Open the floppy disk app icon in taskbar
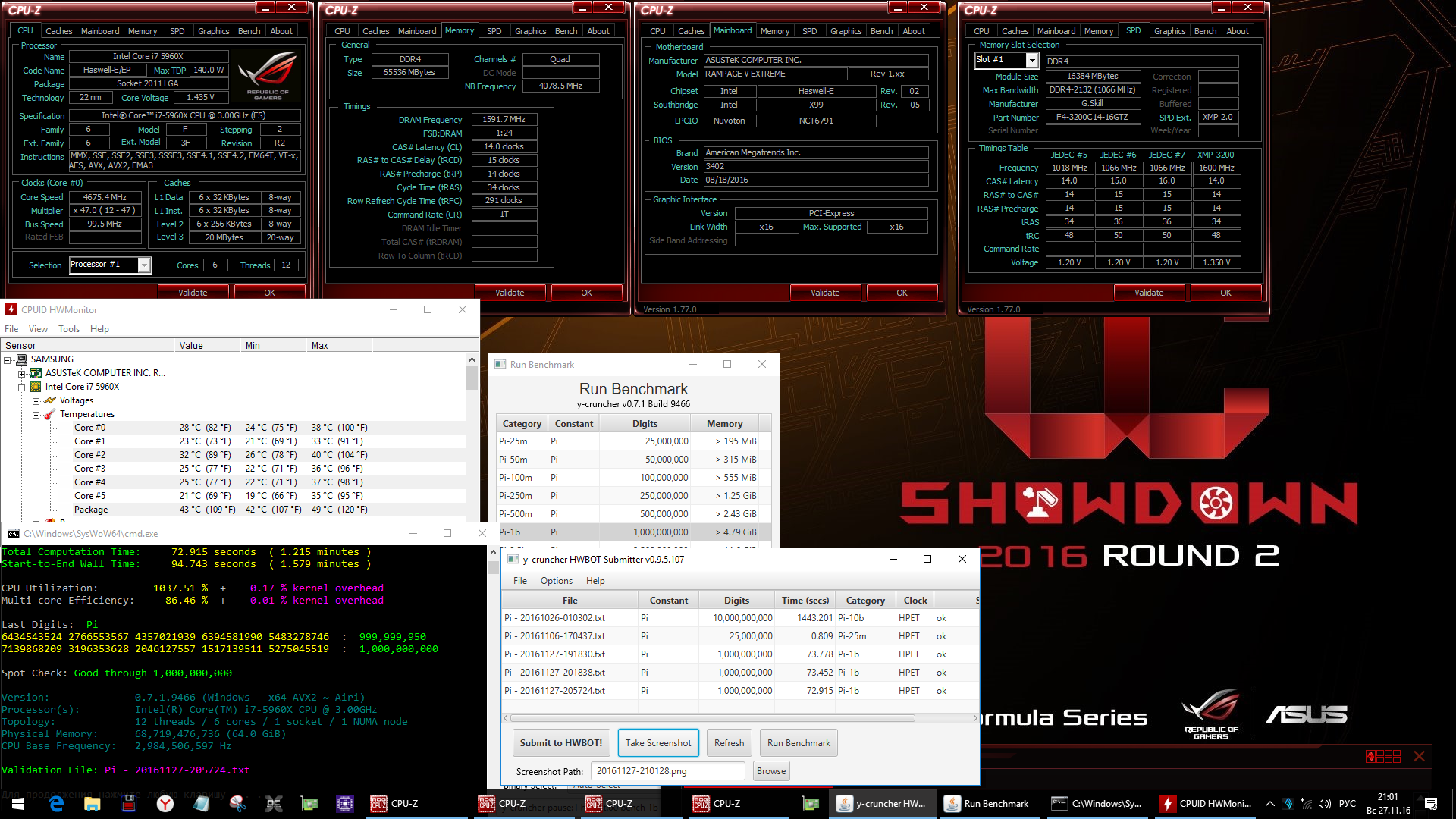1456x819 pixels. coord(129,804)
